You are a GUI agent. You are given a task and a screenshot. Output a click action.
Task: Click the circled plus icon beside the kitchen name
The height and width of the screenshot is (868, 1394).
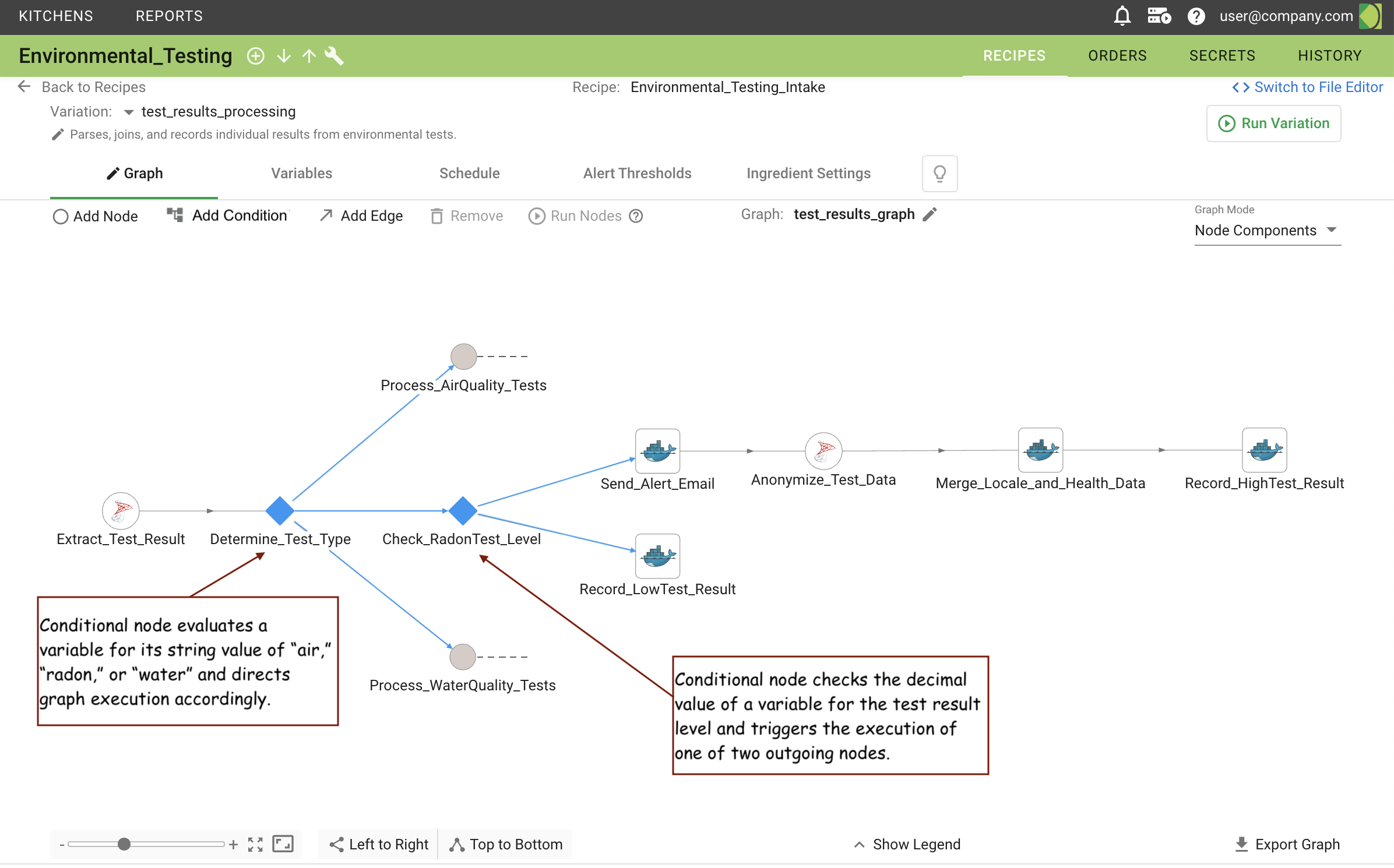(x=255, y=56)
